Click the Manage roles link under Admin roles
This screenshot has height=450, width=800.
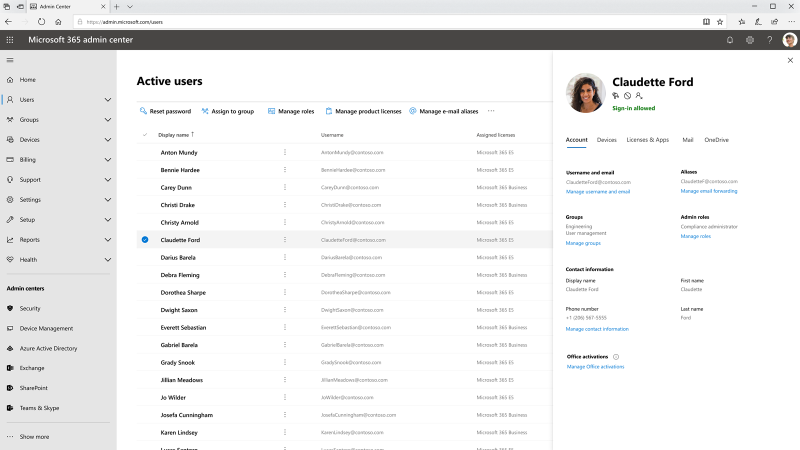point(695,236)
